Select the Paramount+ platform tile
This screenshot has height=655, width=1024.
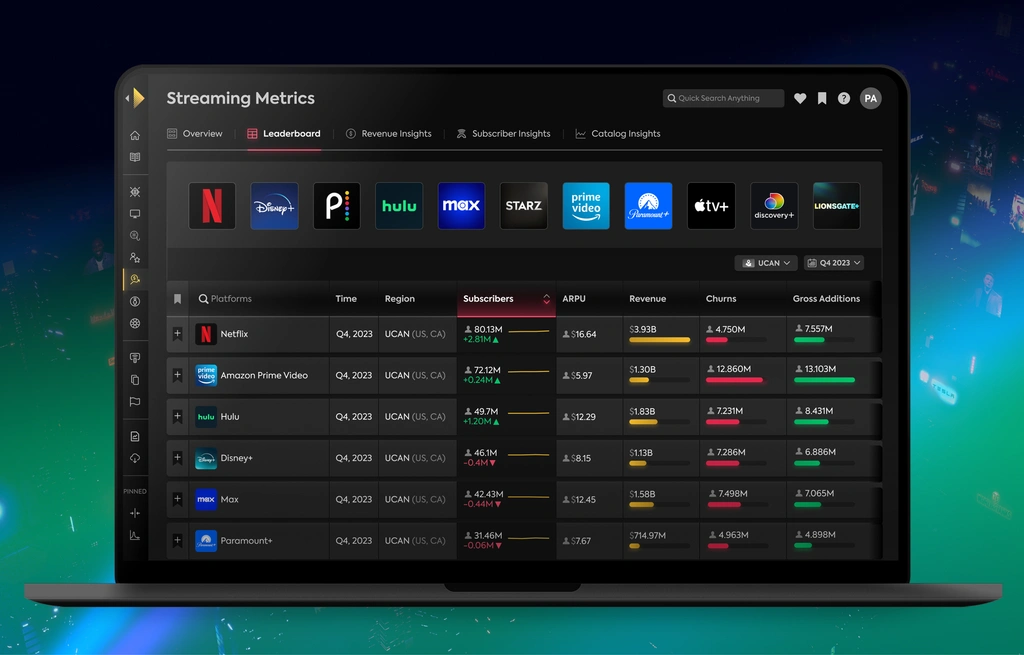pyautogui.click(x=648, y=206)
